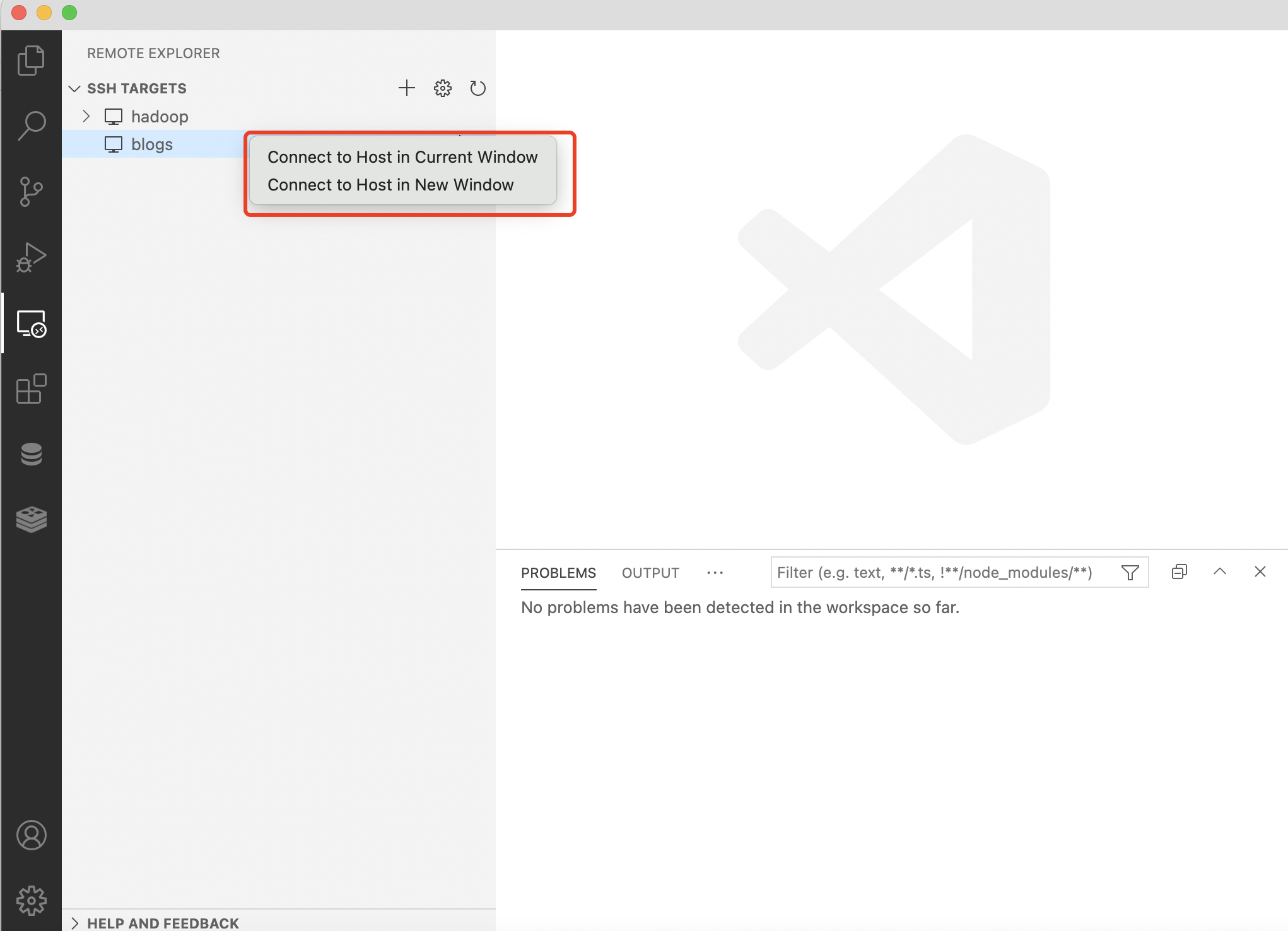The image size is (1288, 931).
Task: Expand the hadoop host entry
Action: [86, 116]
